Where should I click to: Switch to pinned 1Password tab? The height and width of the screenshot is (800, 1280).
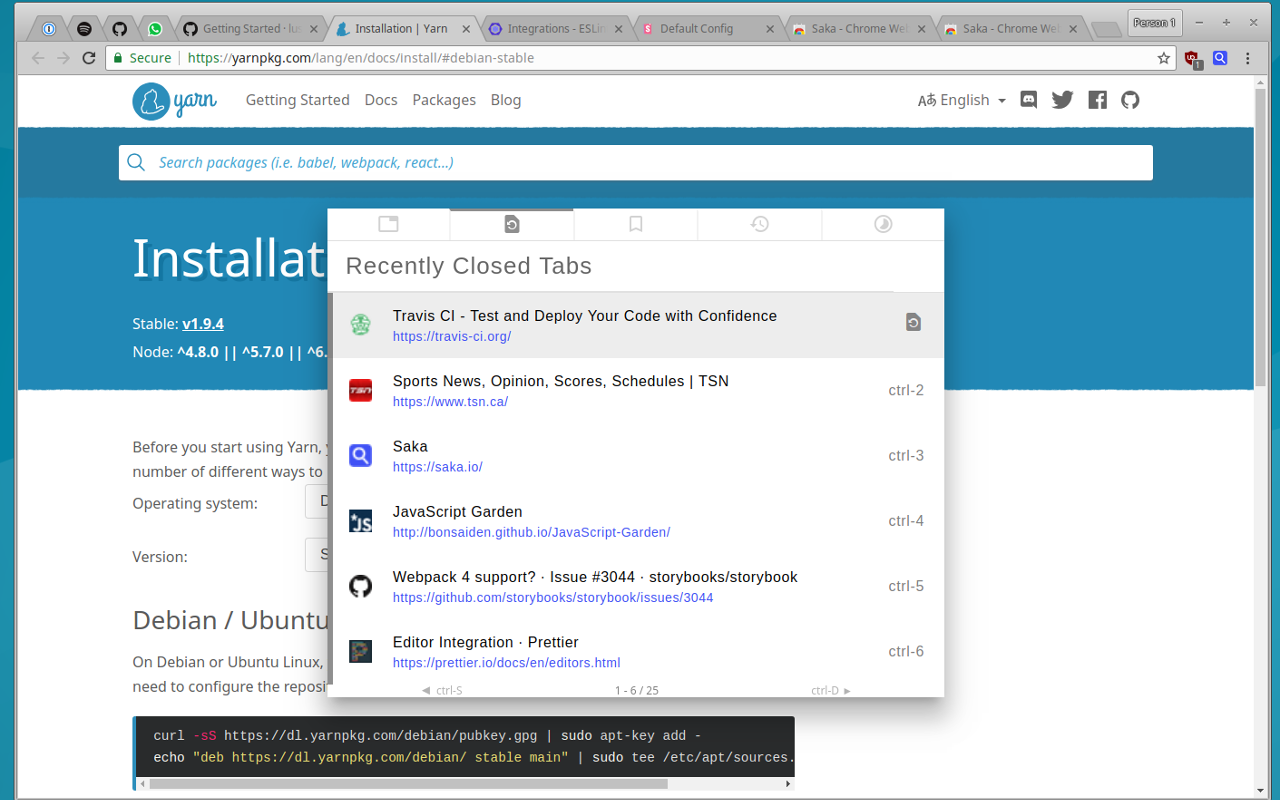tap(48, 29)
